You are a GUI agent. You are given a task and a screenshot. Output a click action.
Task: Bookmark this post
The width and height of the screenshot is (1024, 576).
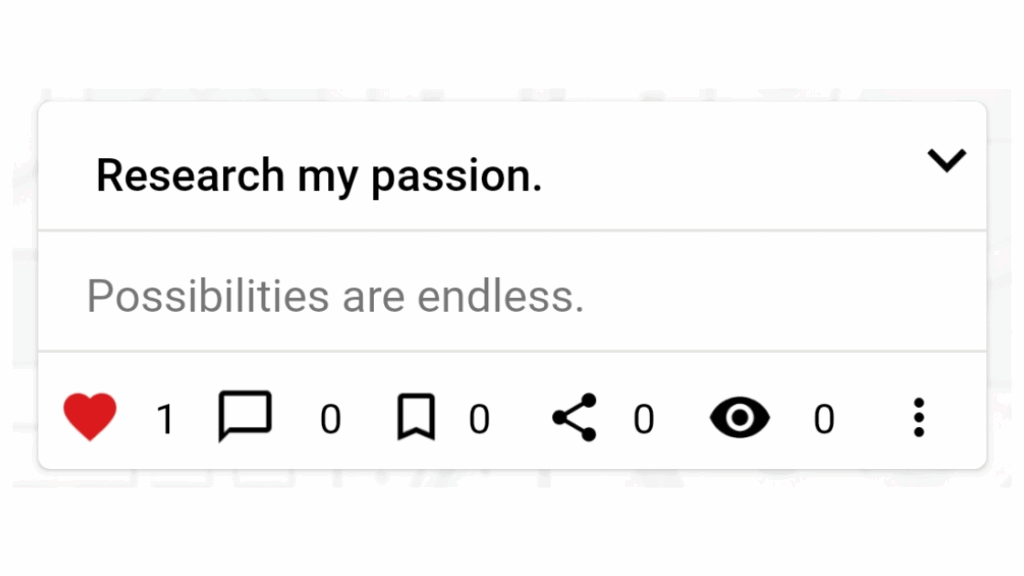pyautogui.click(x=416, y=418)
